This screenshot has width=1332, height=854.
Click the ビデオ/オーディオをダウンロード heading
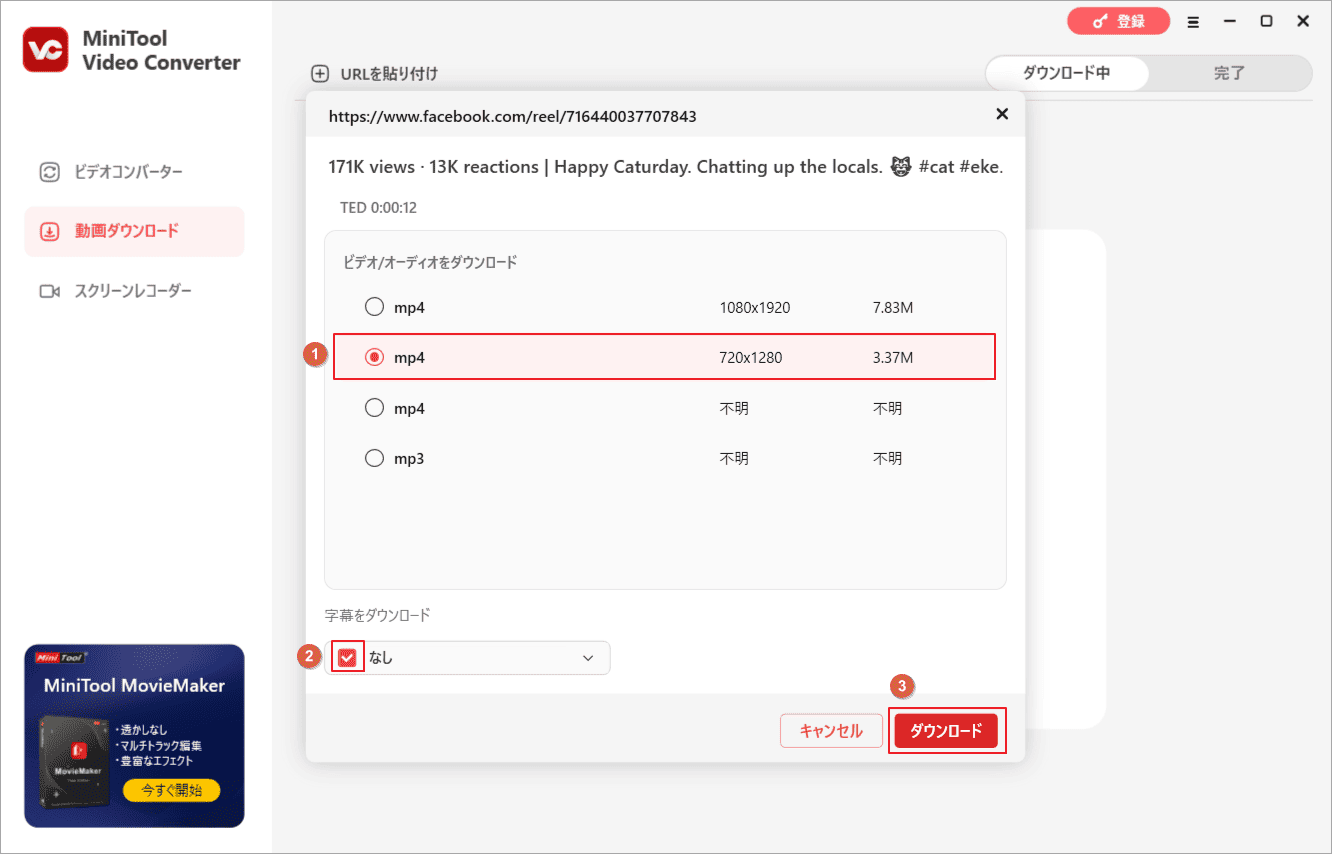[430, 262]
